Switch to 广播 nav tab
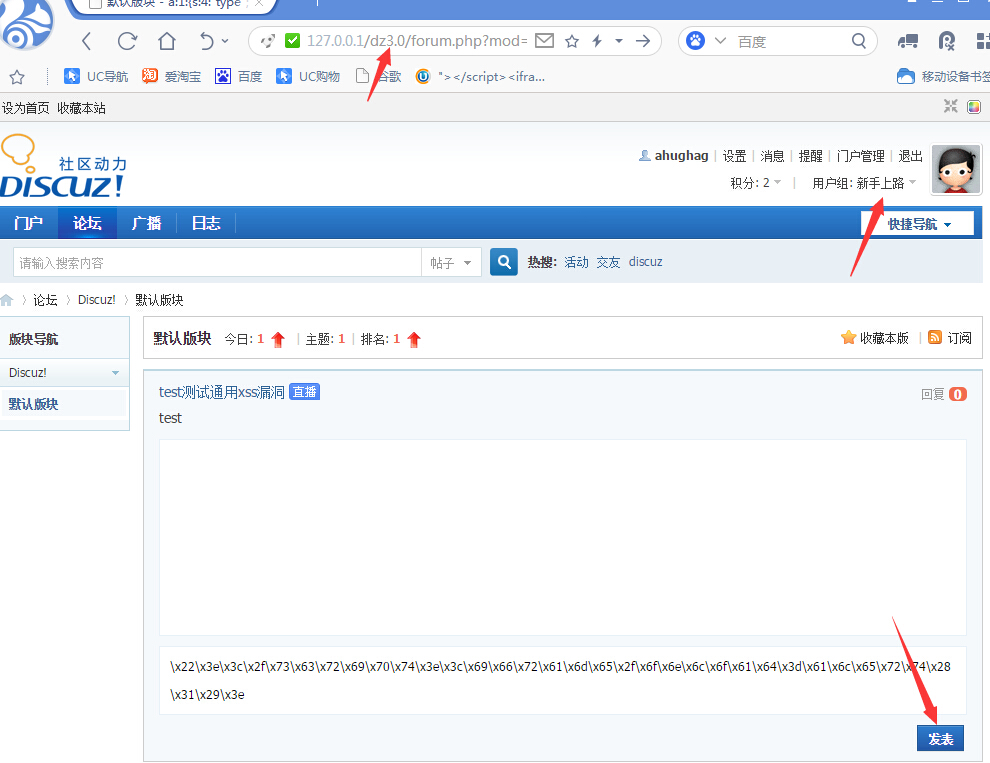990x763 pixels. point(146,223)
